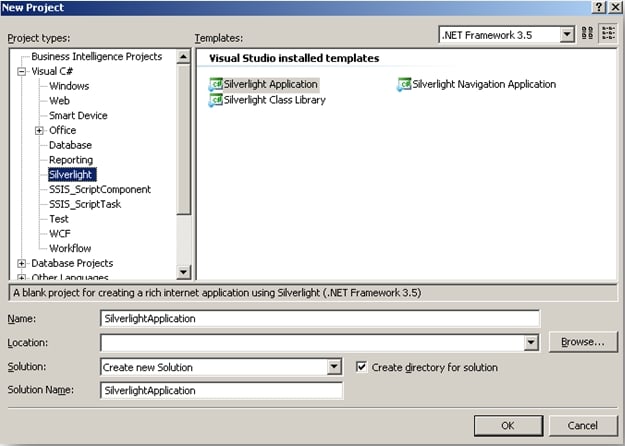The height and width of the screenshot is (446, 625).
Task: Select the Visual C# tree label
Action: 52,71
